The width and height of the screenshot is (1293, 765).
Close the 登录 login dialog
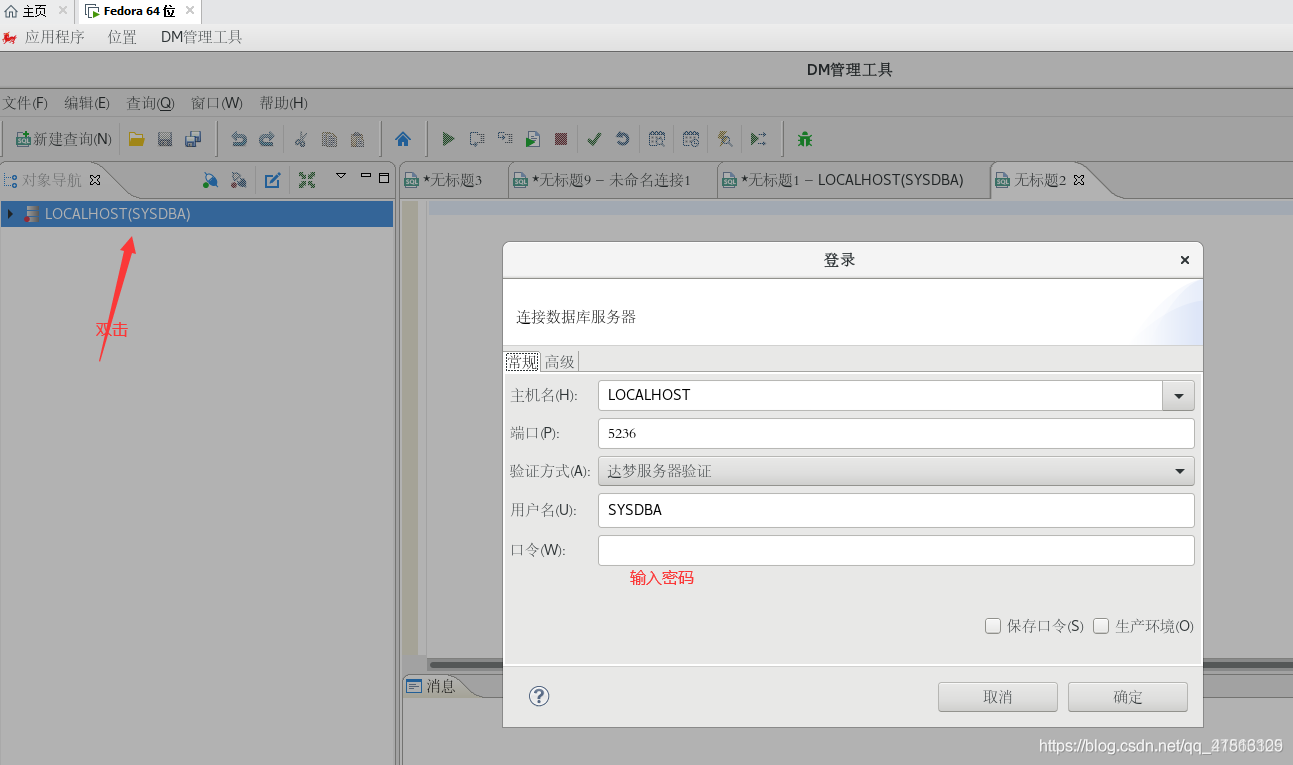coord(1184,260)
